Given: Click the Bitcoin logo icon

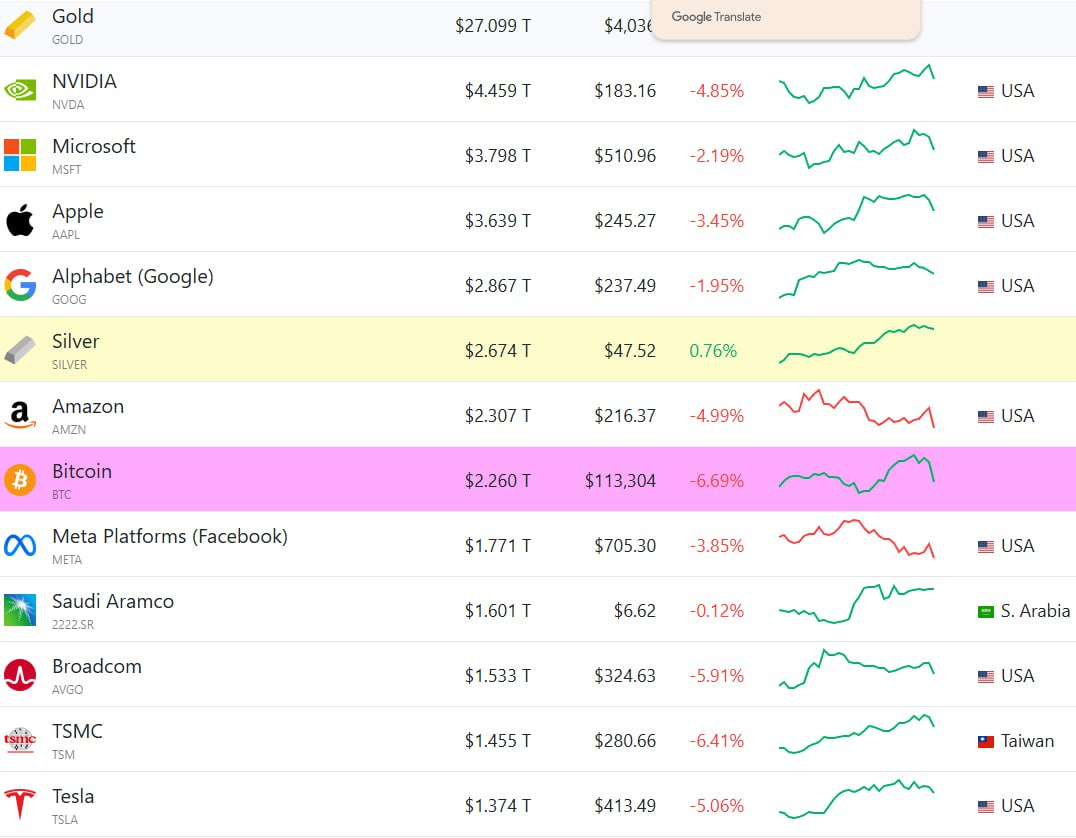Looking at the screenshot, I should point(20,480).
